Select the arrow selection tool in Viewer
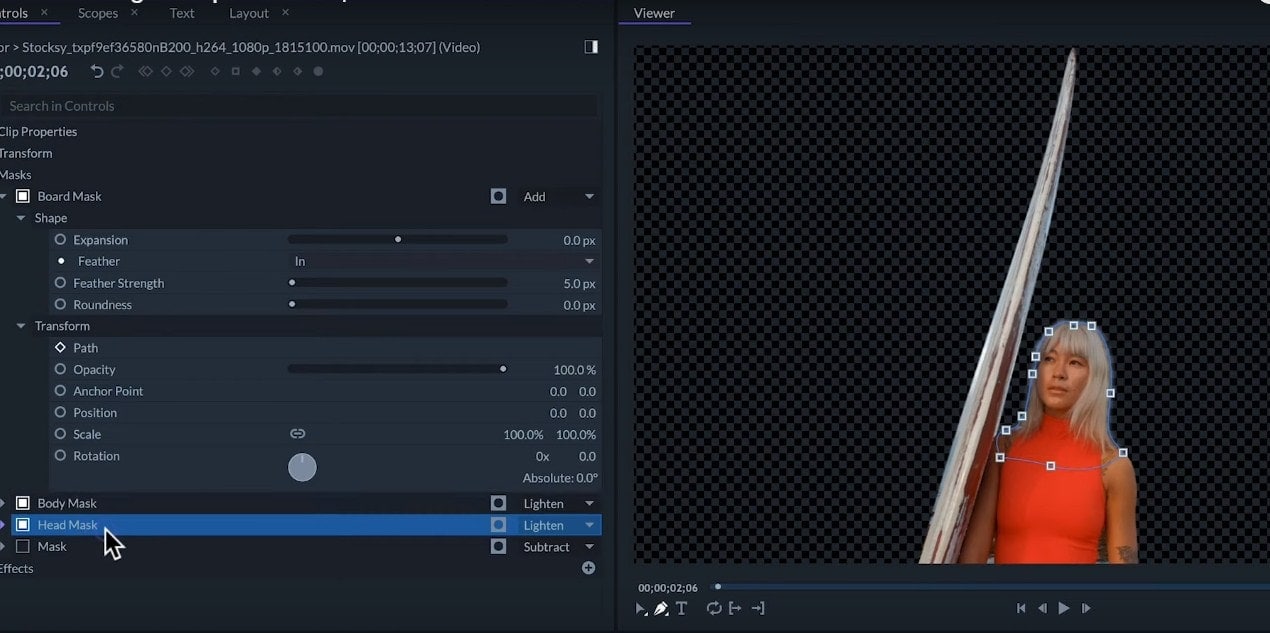The width and height of the screenshot is (1270, 633). (x=641, y=608)
